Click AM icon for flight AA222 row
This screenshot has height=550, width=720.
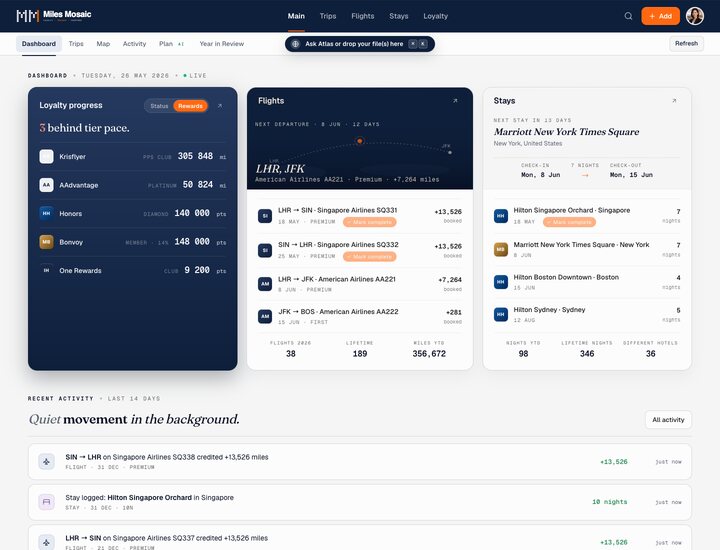(265, 316)
